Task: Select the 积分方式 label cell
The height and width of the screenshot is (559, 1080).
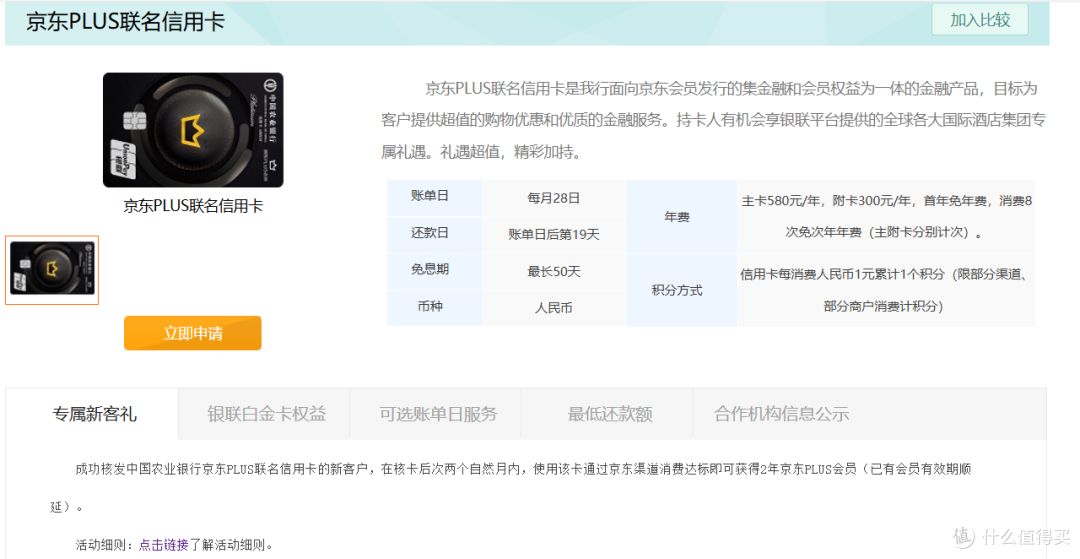Action: [x=681, y=290]
